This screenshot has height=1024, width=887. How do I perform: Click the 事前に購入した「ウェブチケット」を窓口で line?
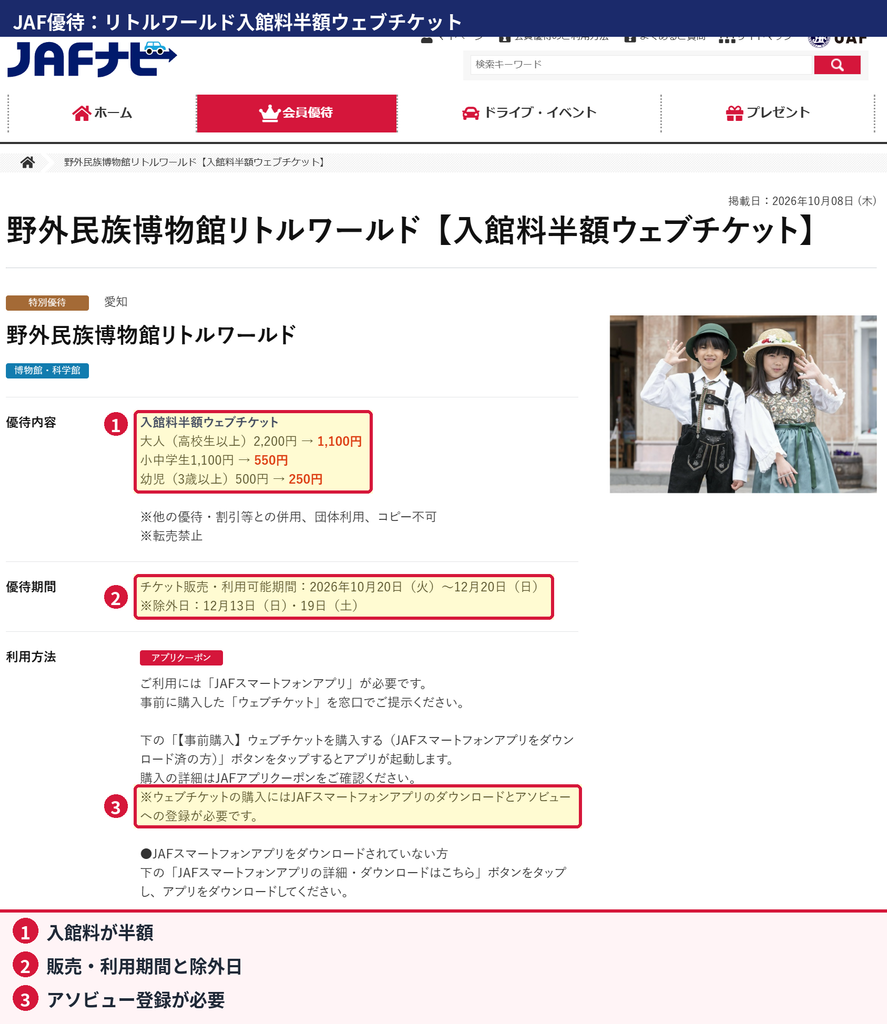pyautogui.click(x=304, y=703)
